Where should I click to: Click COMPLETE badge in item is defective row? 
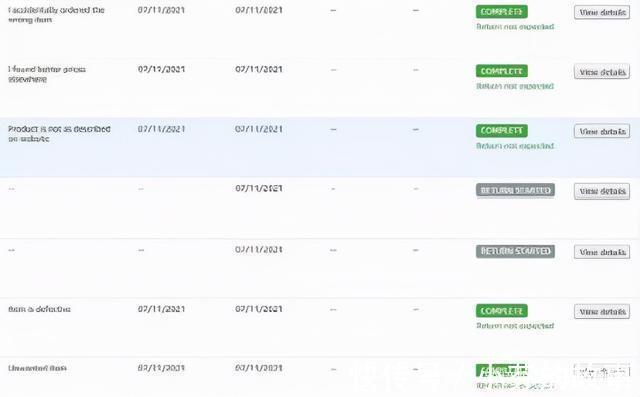(502, 311)
